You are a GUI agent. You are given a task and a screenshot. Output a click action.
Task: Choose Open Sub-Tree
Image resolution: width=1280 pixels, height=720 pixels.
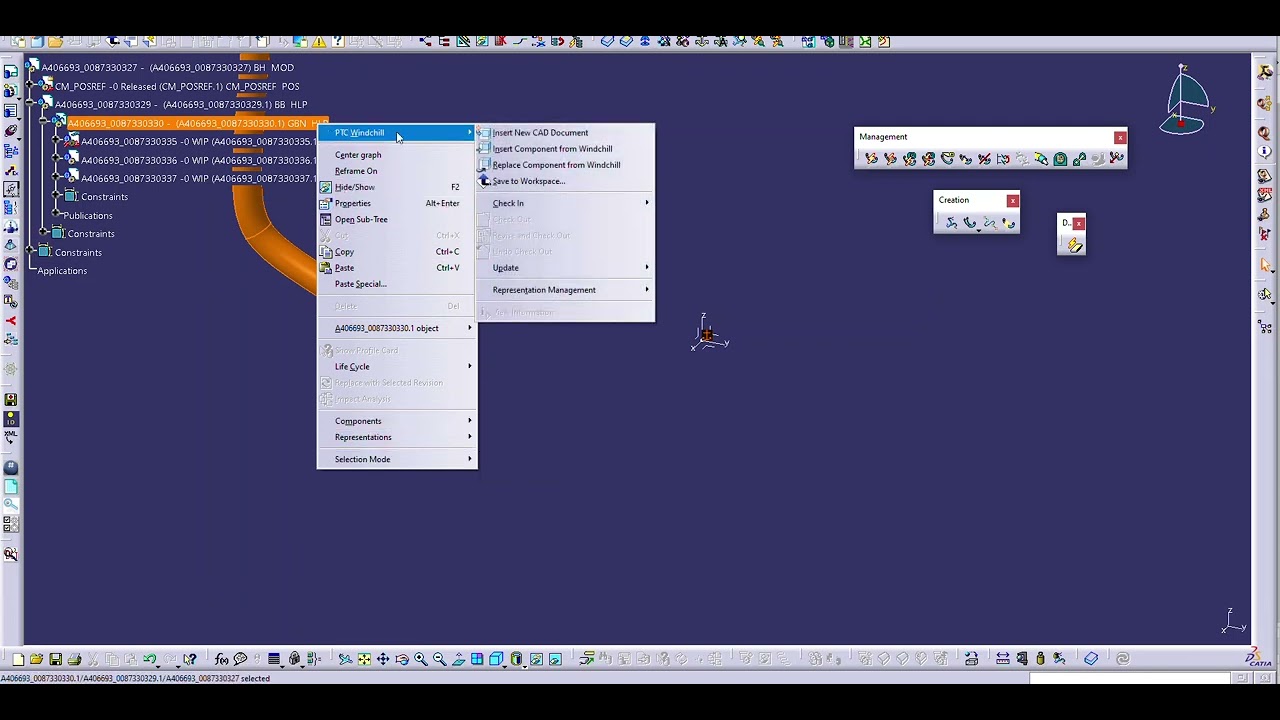pyautogui.click(x=397, y=219)
